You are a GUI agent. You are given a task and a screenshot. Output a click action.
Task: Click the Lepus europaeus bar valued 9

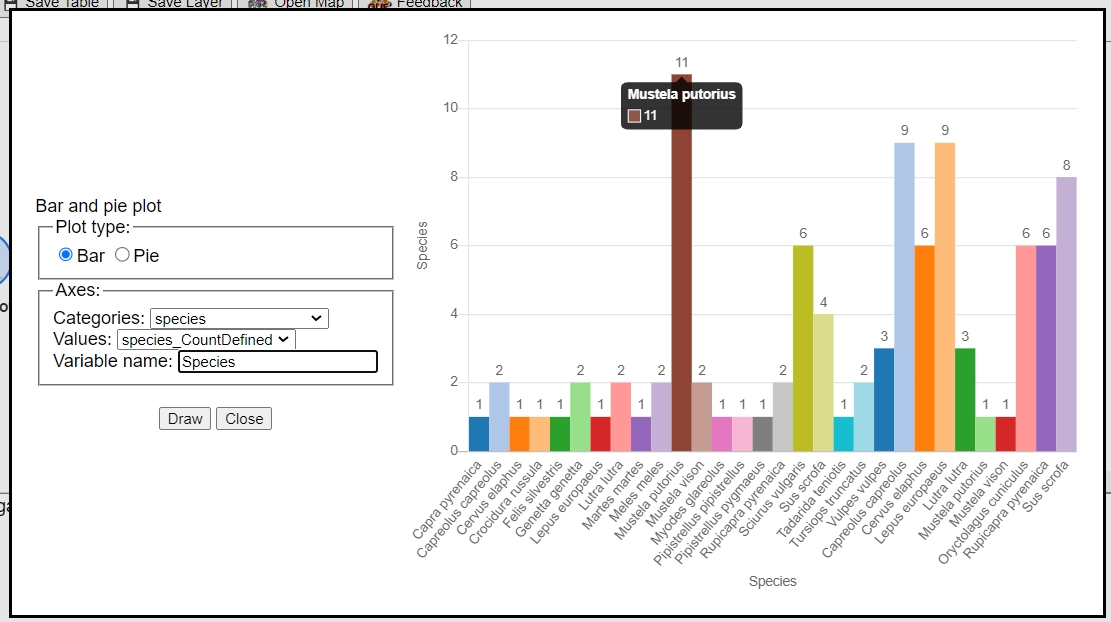click(x=944, y=297)
